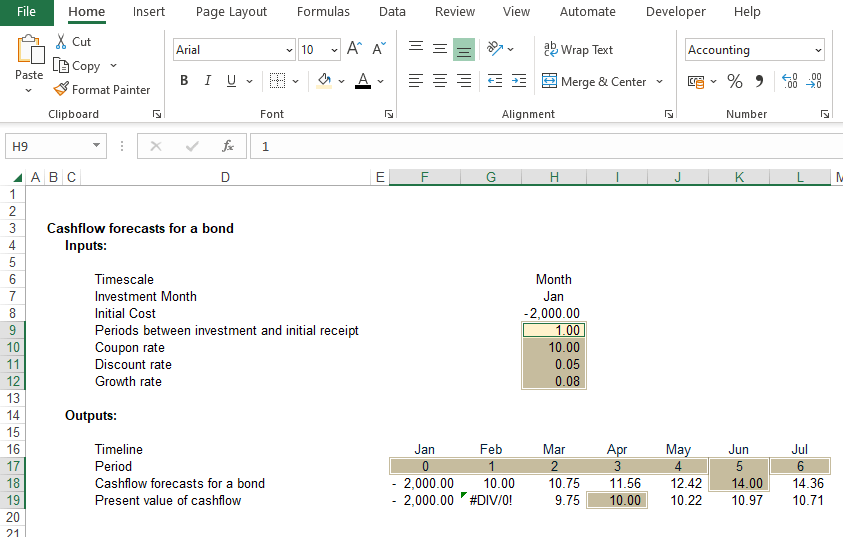Click the Increase Indent icon

tap(518, 81)
